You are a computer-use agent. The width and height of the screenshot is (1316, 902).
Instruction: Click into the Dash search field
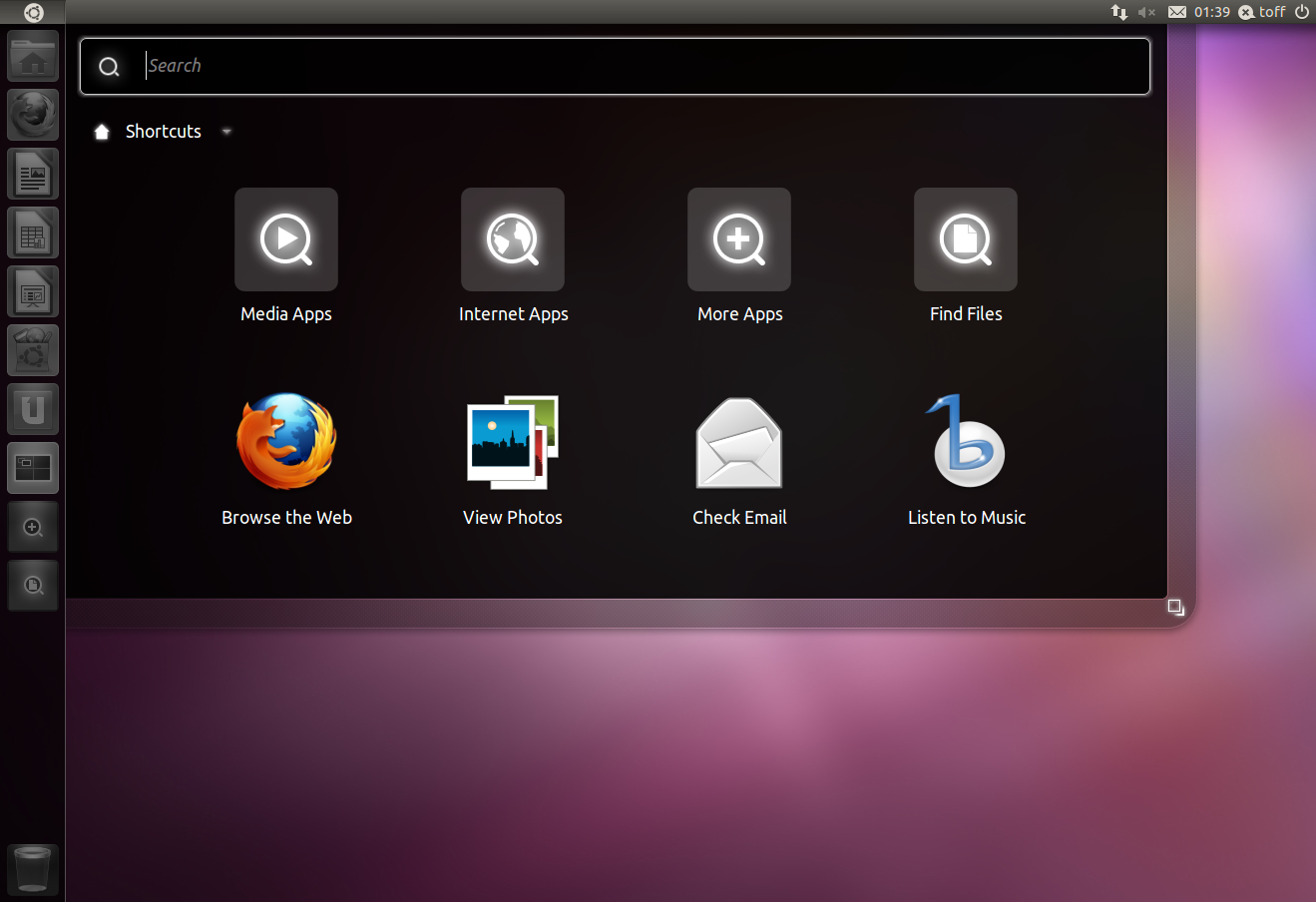639,66
